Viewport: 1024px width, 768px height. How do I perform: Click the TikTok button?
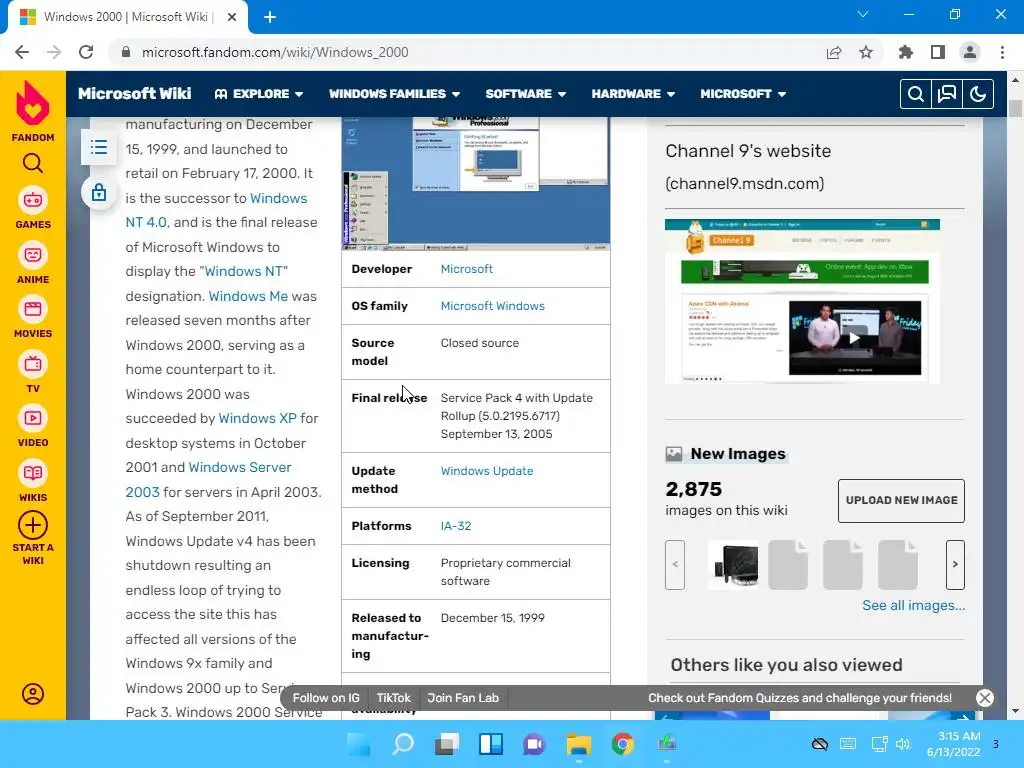(x=394, y=697)
